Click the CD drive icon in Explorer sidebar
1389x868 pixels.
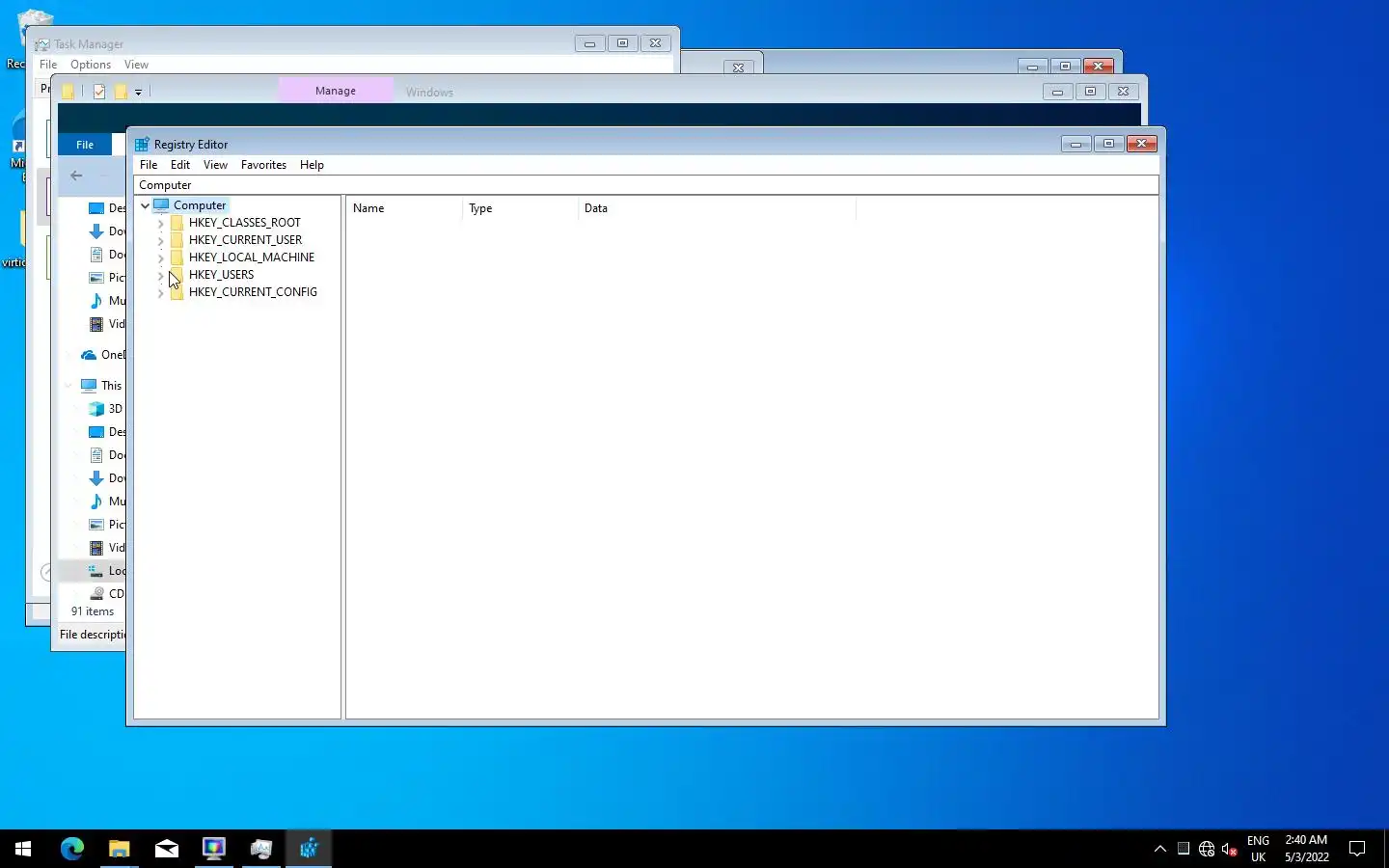point(96,594)
